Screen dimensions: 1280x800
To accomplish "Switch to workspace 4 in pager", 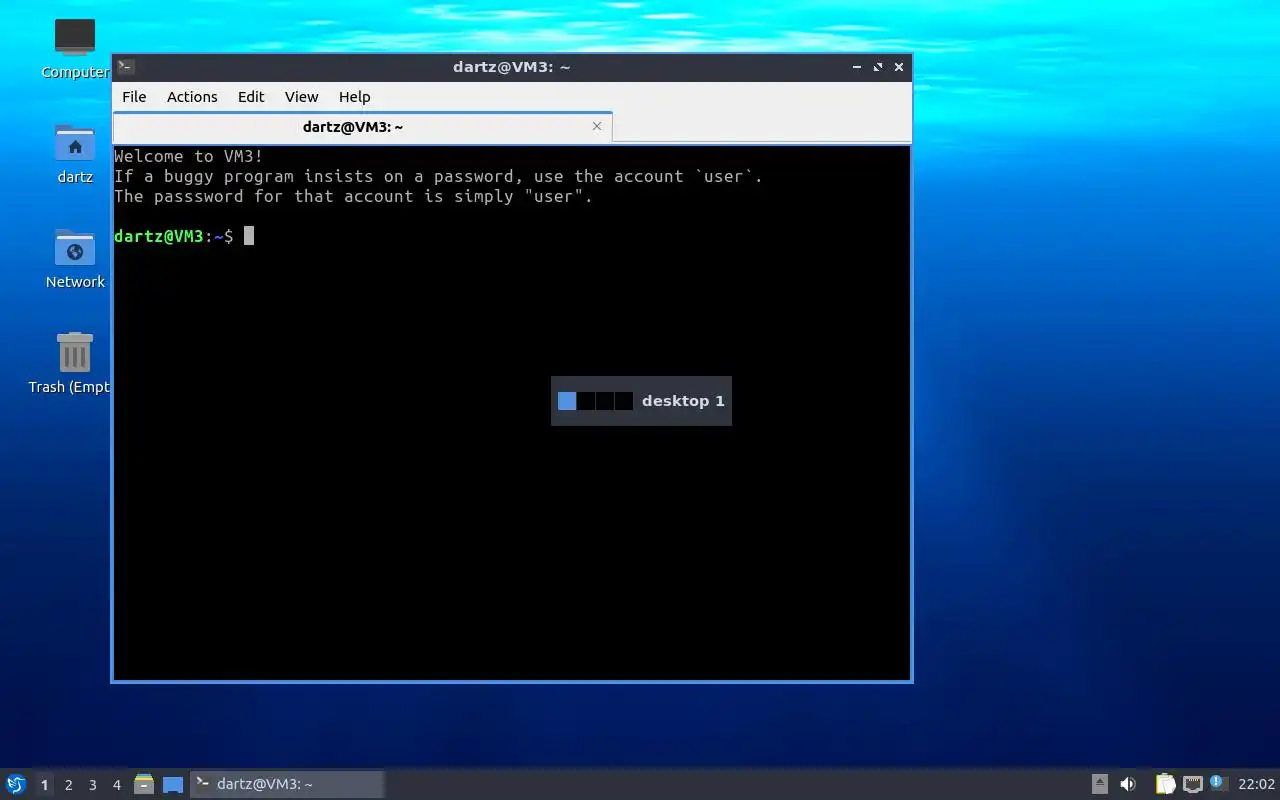I will [x=116, y=785].
